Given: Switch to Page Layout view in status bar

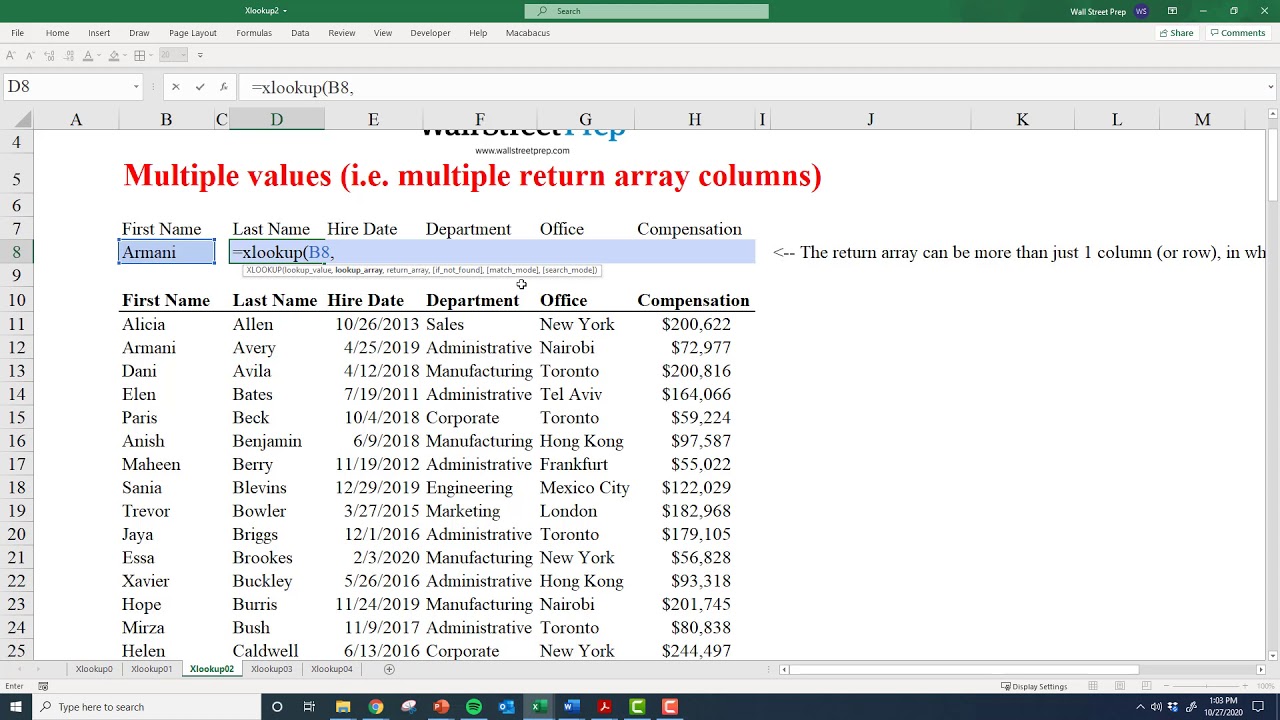Looking at the screenshot, I should click(x=1120, y=686).
